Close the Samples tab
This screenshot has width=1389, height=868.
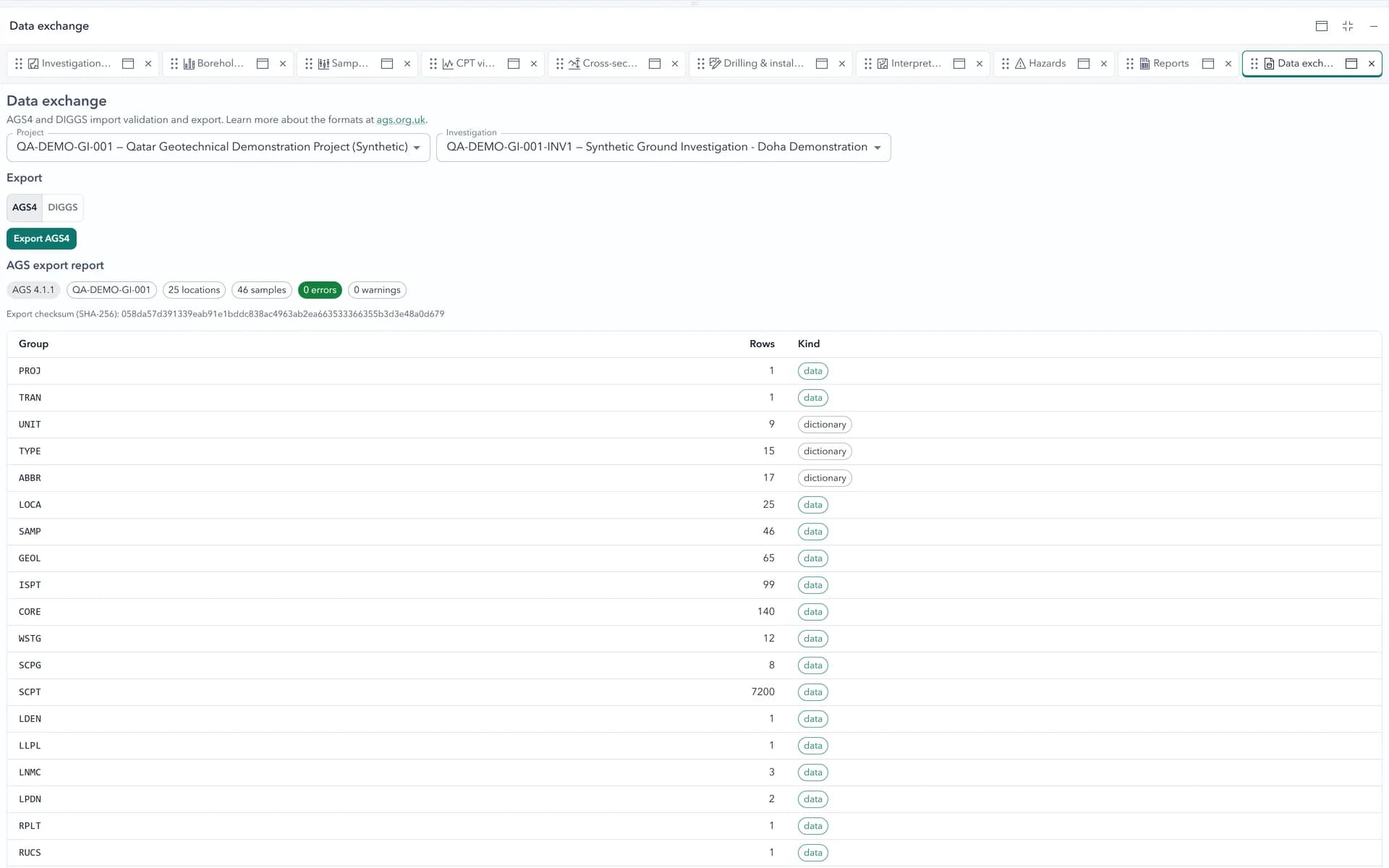[x=407, y=64]
